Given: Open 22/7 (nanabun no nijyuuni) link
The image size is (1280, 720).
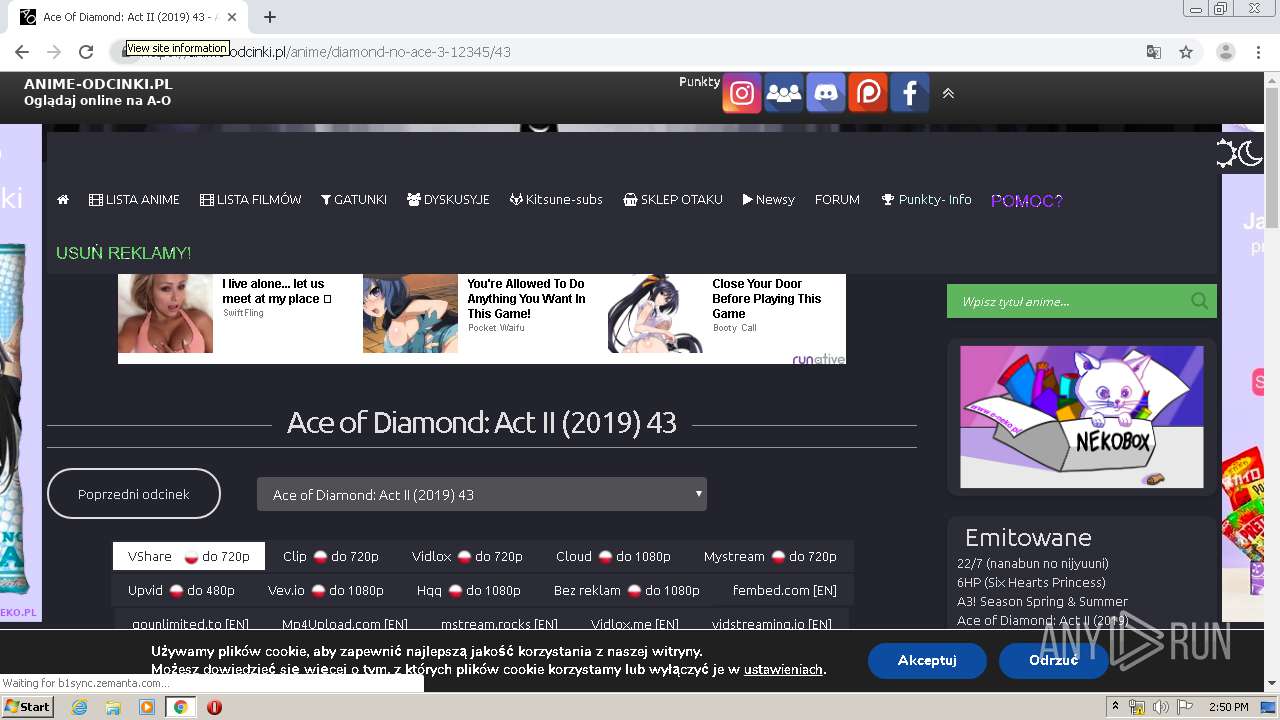Looking at the screenshot, I should 1032,563.
